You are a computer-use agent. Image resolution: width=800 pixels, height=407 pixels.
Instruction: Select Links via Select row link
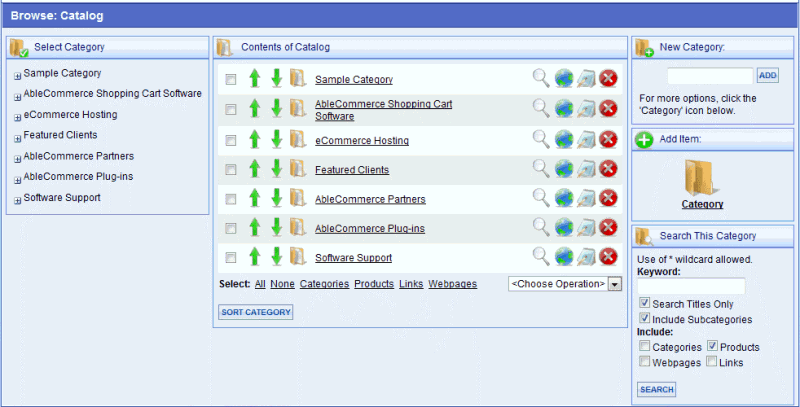411,284
